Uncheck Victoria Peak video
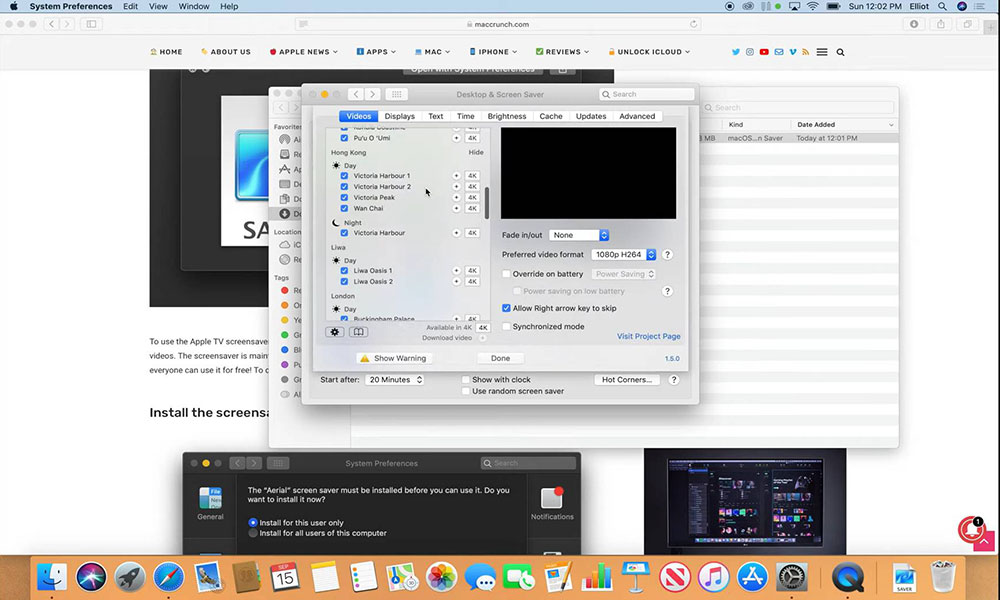 pos(344,197)
